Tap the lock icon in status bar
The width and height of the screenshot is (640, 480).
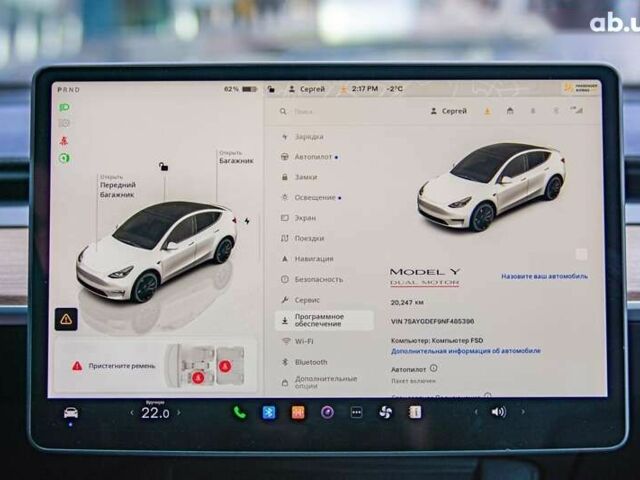271,89
